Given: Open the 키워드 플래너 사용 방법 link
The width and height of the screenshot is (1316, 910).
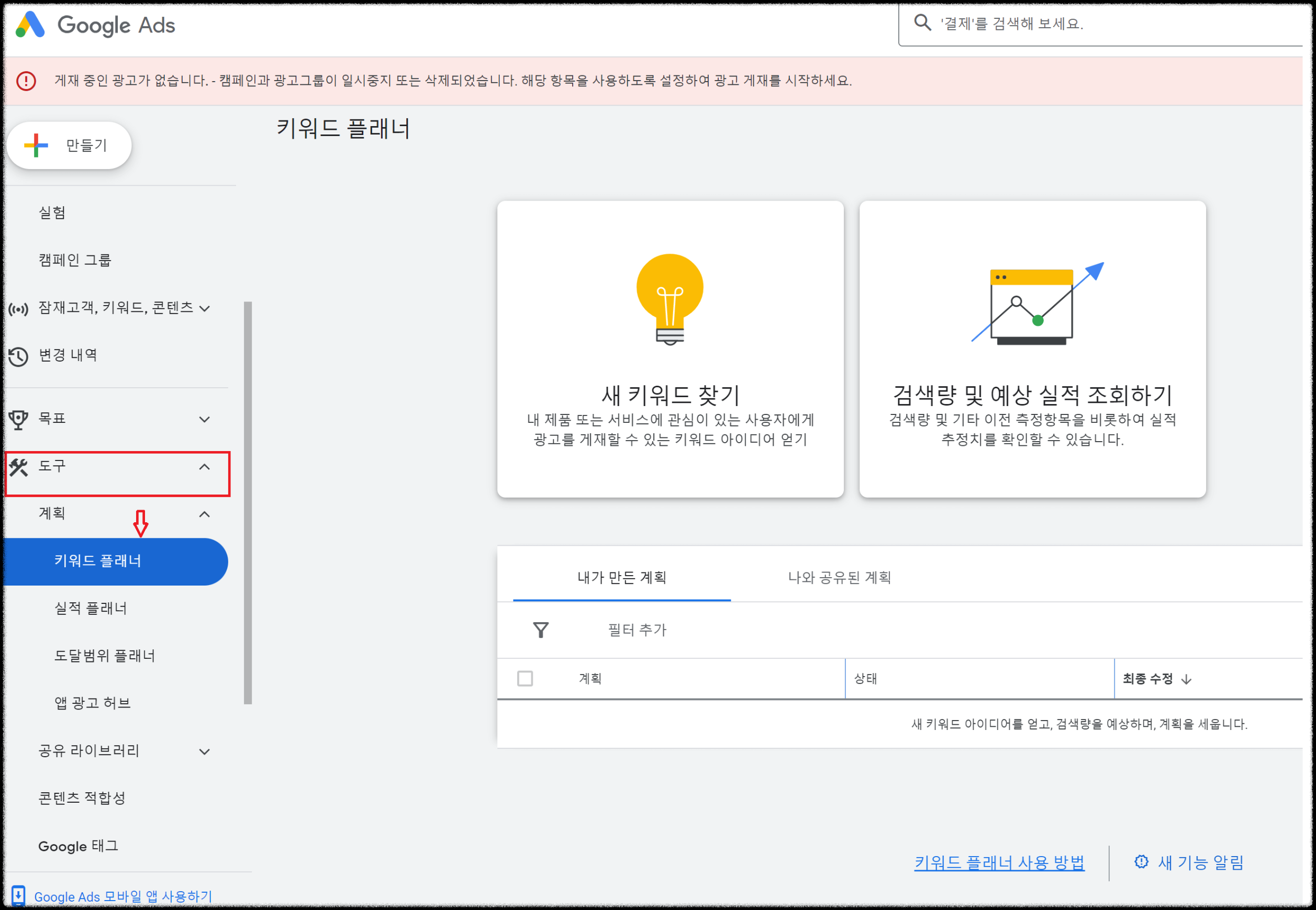Looking at the screenshot, I should pyautogui.click(x=999, y=862).
